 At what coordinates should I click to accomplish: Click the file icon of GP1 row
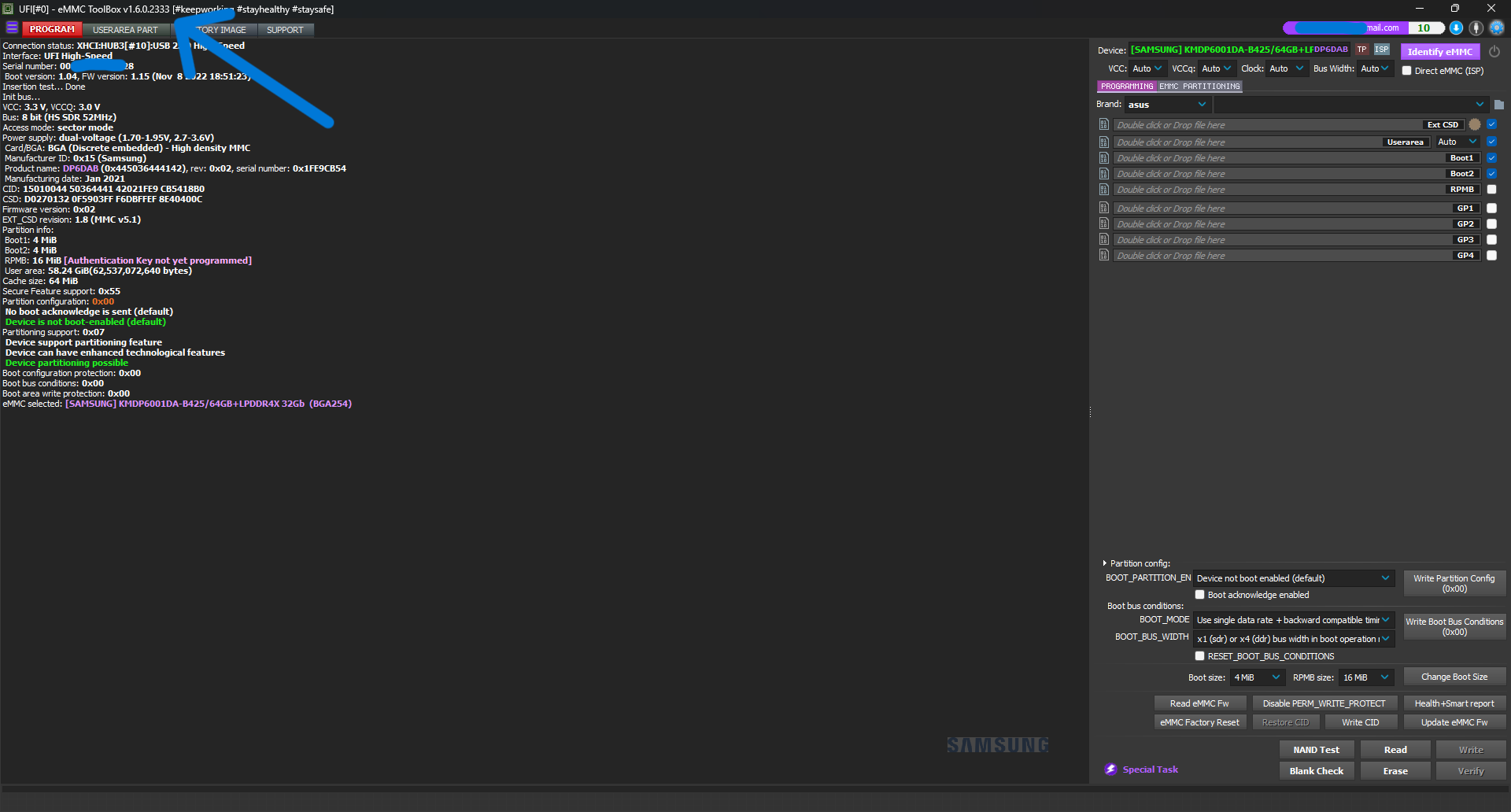tap(1104, 208)
